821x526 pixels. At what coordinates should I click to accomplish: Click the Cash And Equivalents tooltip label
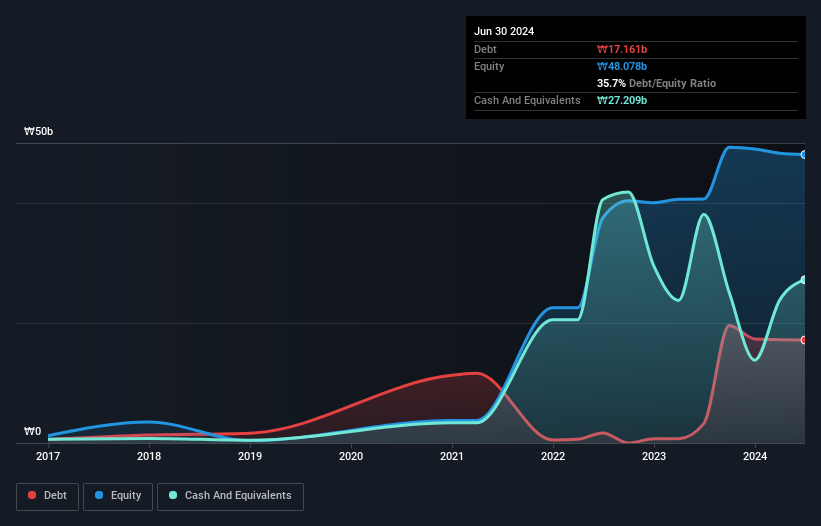coord(527,100)
